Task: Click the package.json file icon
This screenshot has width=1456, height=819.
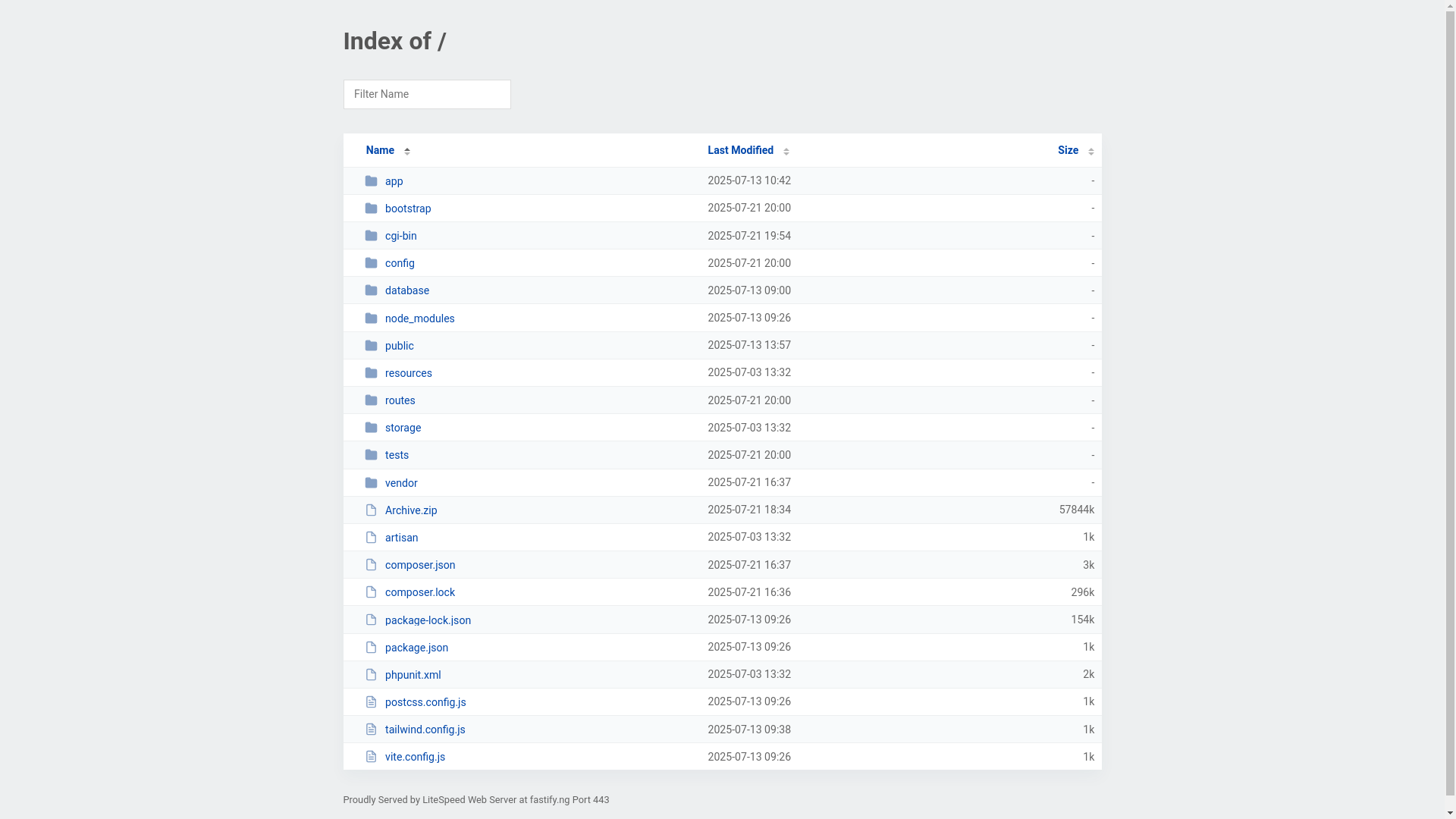Action: (371, 648)
